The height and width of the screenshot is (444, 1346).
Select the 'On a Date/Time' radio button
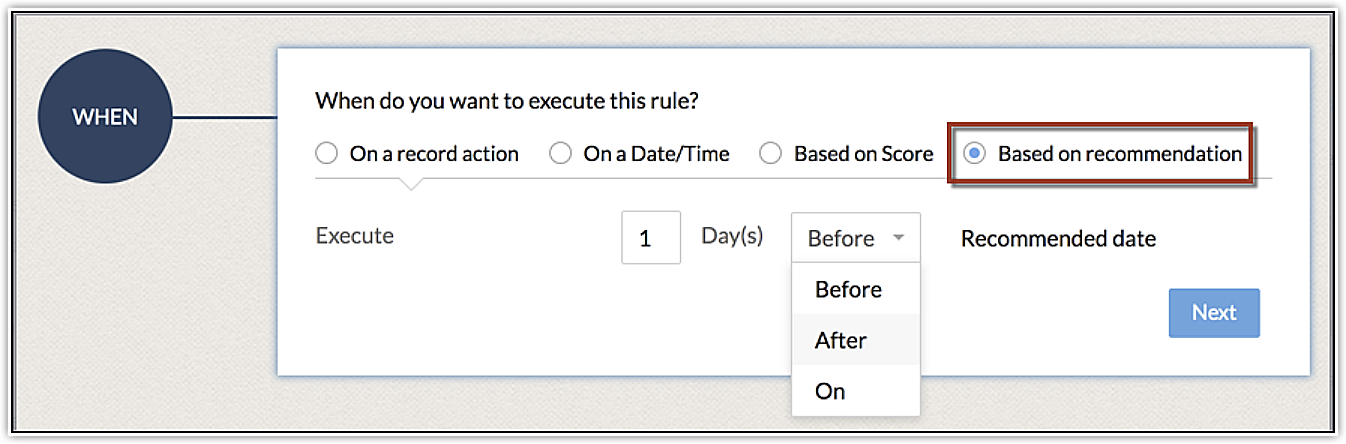(561, 154)
